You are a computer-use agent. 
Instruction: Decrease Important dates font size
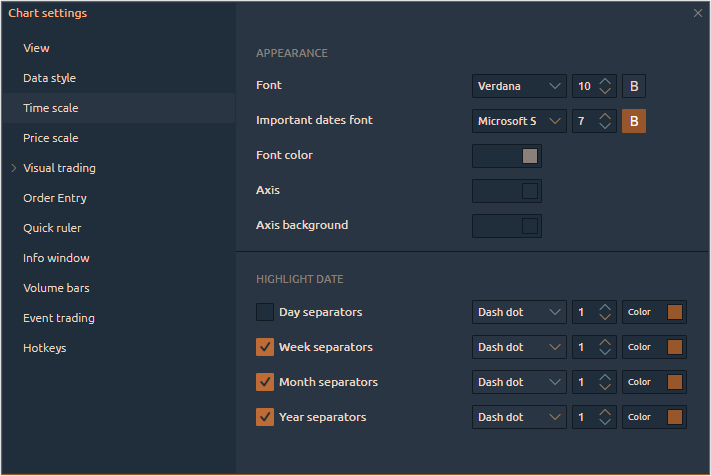[x=605, y=127]
